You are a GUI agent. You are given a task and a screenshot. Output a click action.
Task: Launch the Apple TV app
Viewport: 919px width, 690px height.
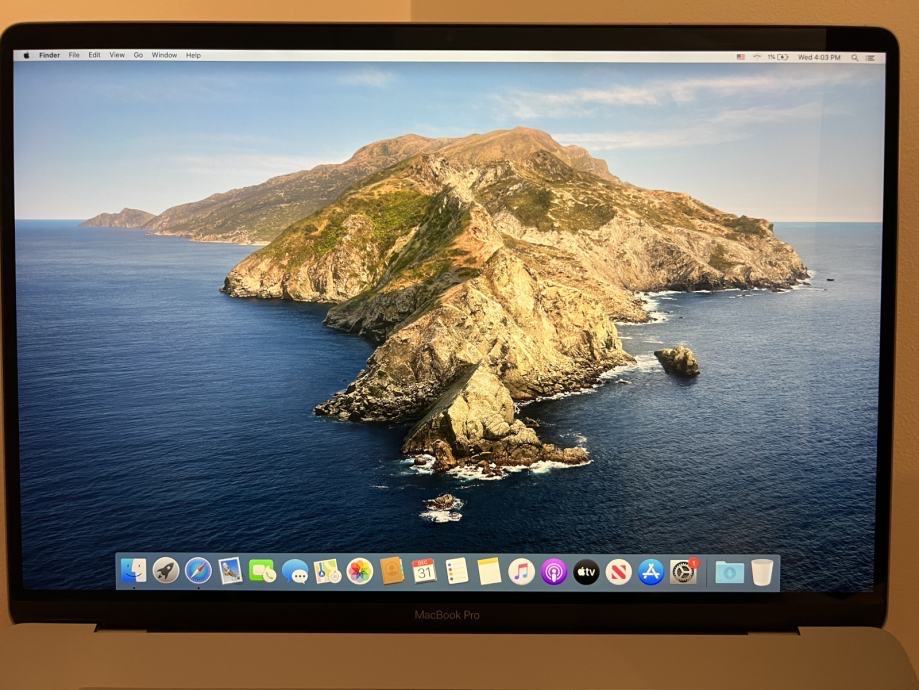586,572
